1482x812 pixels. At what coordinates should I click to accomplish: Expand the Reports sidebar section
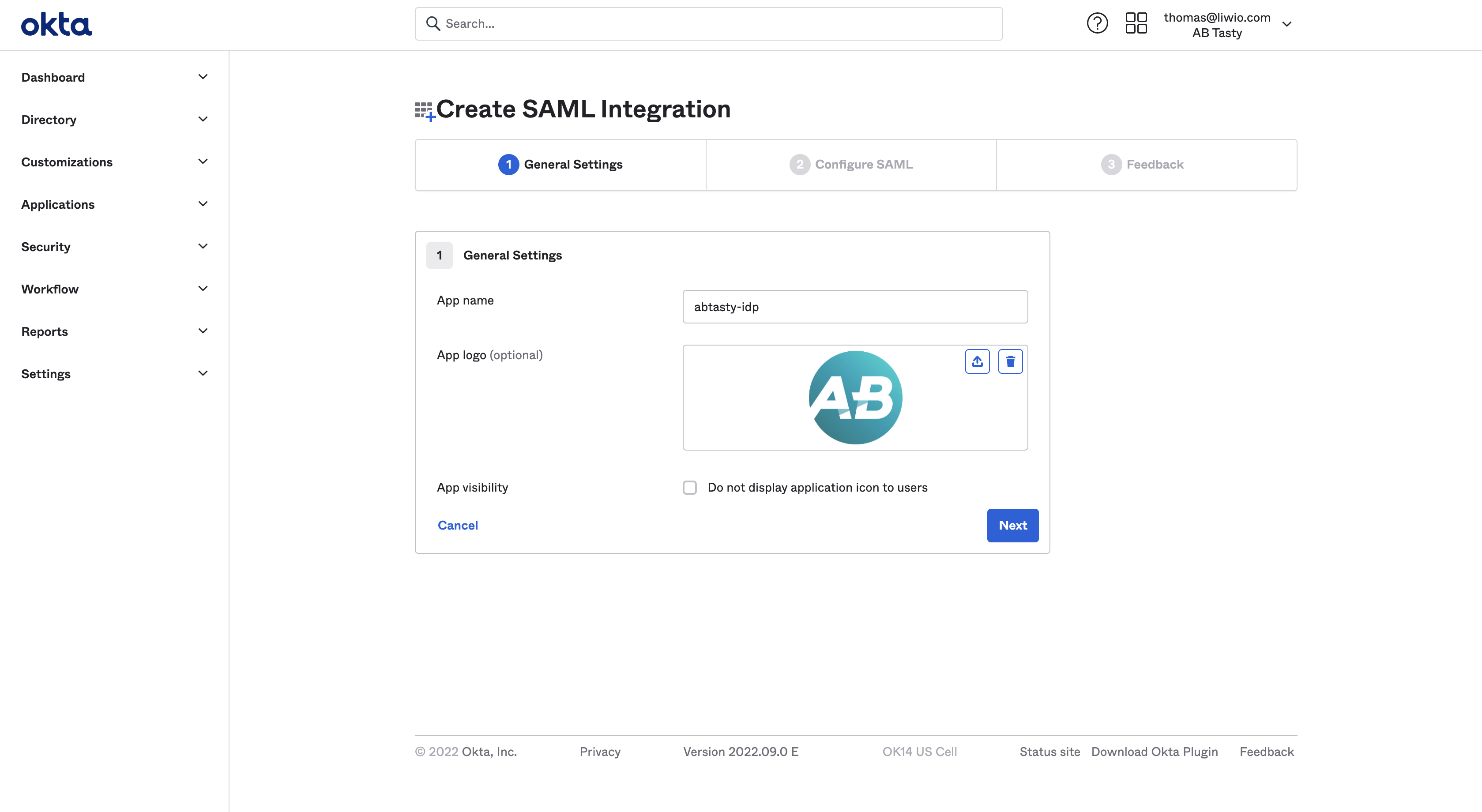click(114, 331)
